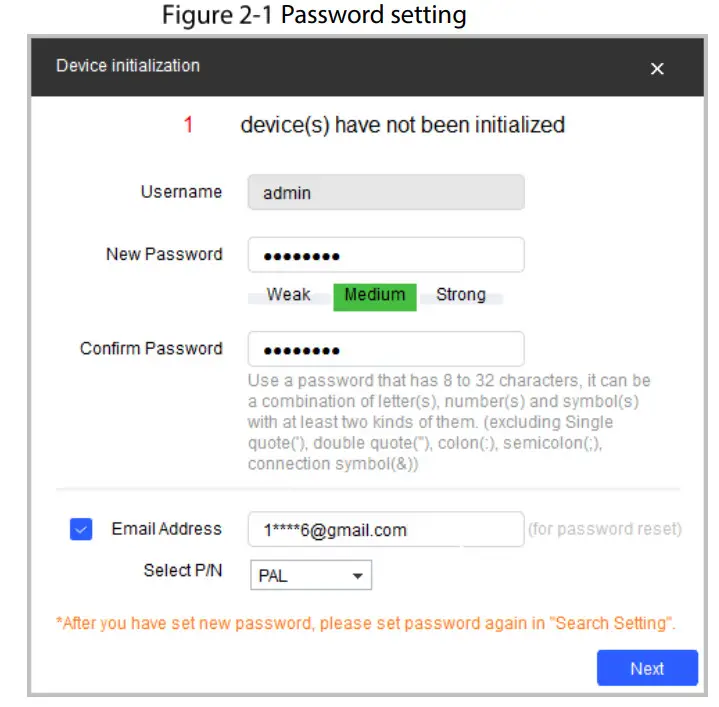The image size is (719, 707).
Task: Focus the New Password field
Action: (x=385, y=255)
